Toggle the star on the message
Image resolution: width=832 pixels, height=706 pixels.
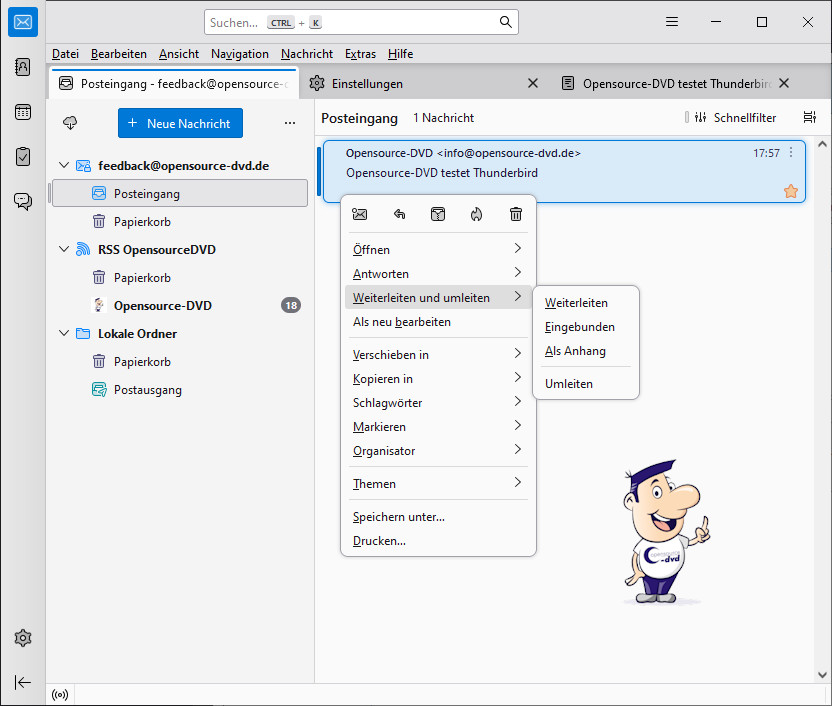[x=791, y=191]
